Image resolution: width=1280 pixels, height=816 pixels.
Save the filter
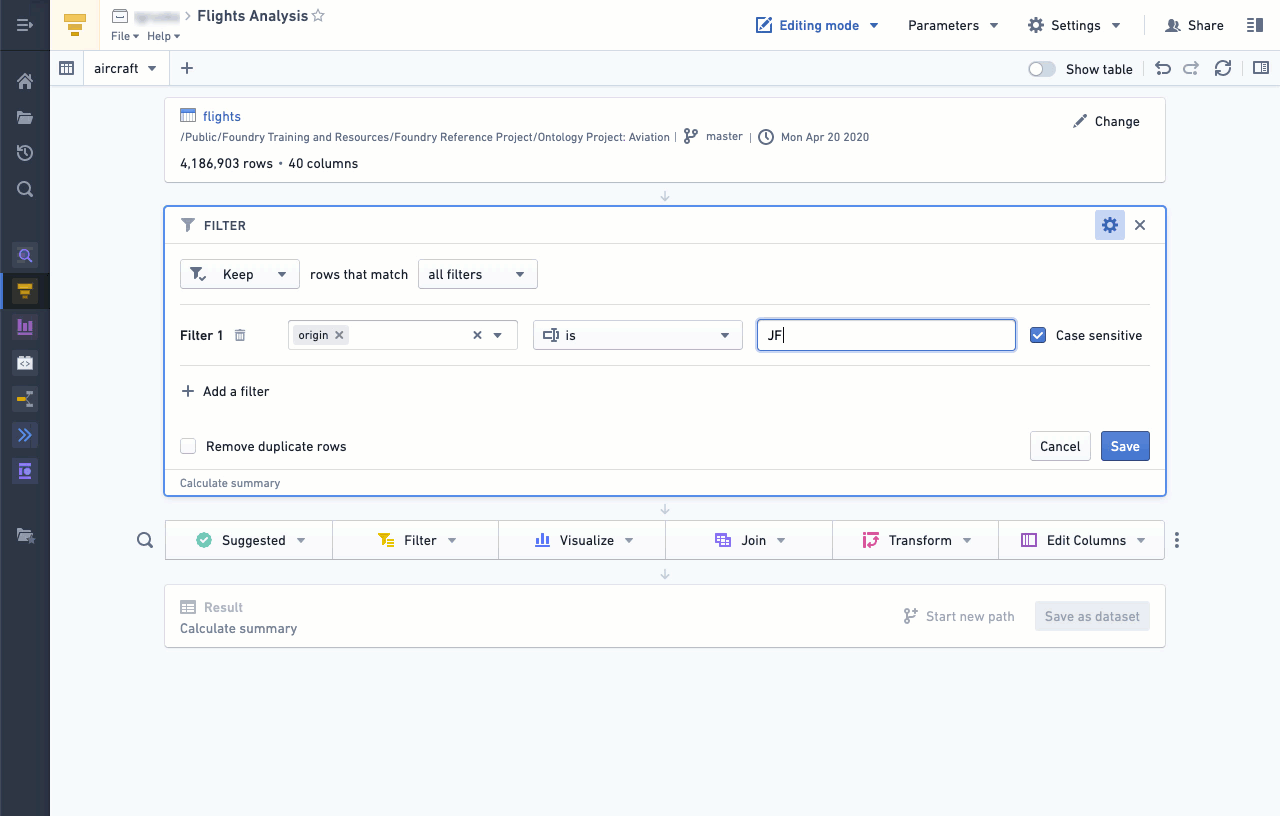tap(1125, 446)
